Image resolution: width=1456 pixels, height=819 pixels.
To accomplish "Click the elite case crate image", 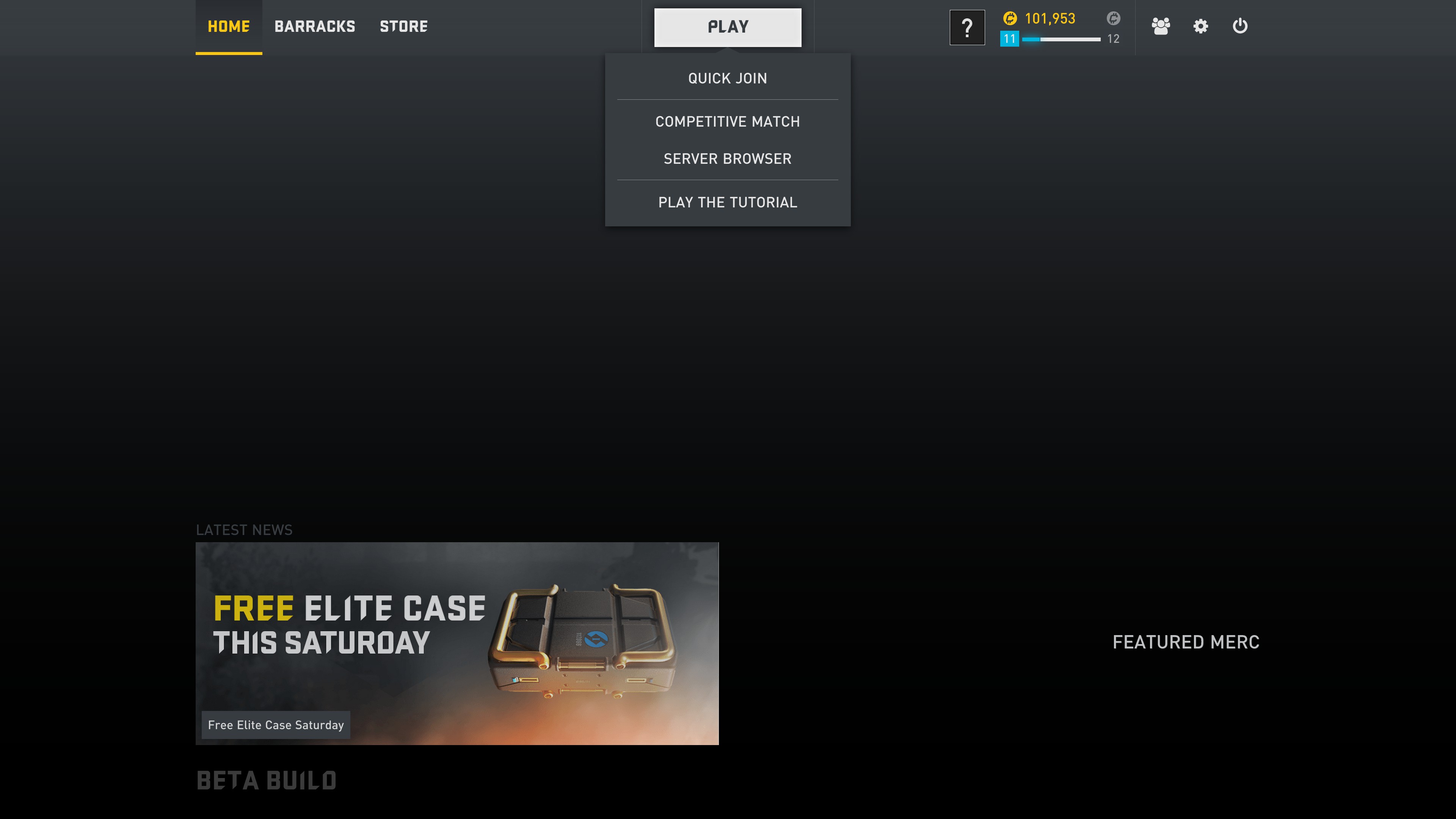I will click(x=582, y=642).
